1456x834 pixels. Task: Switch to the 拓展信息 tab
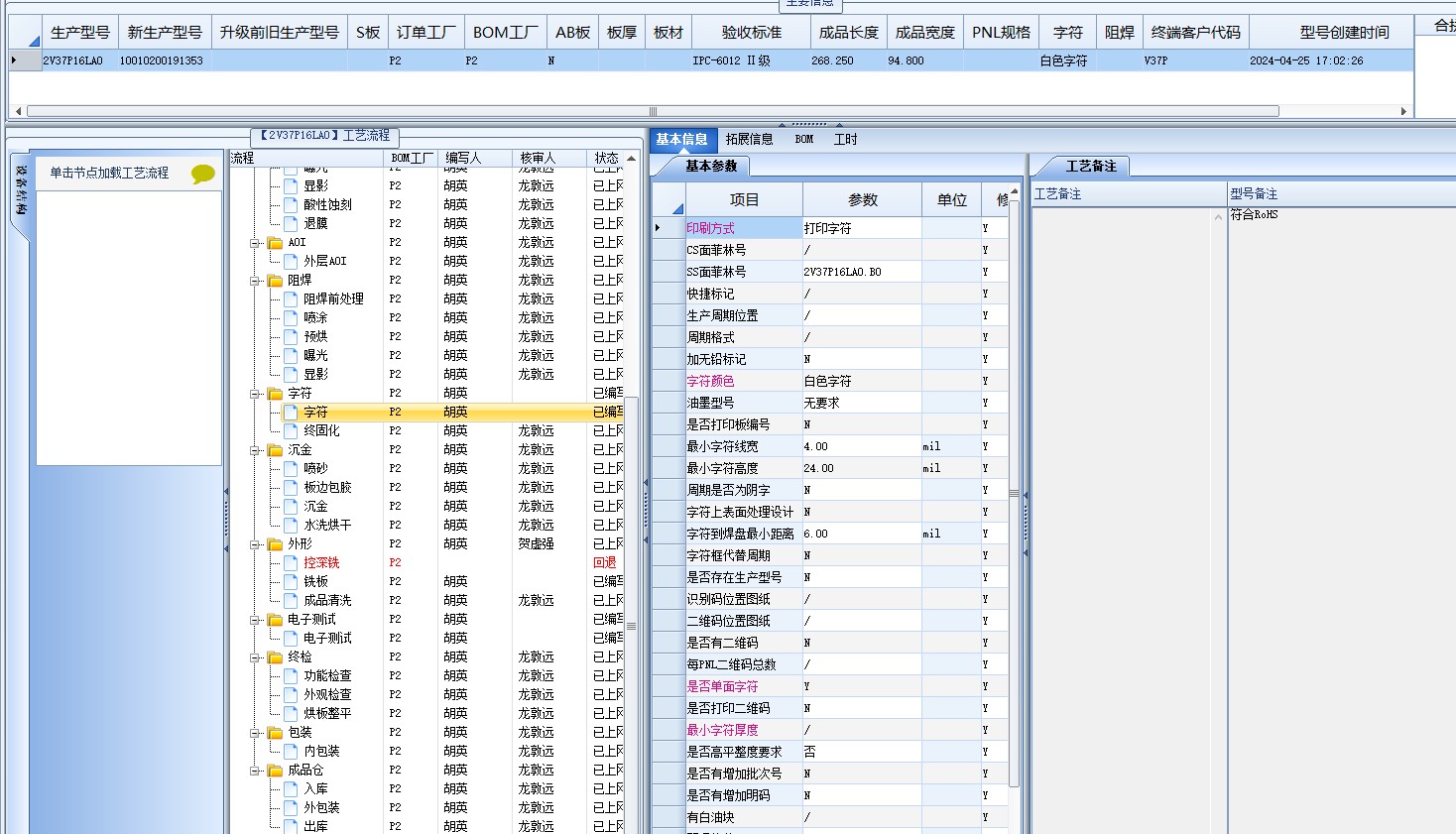coord(749,140)
